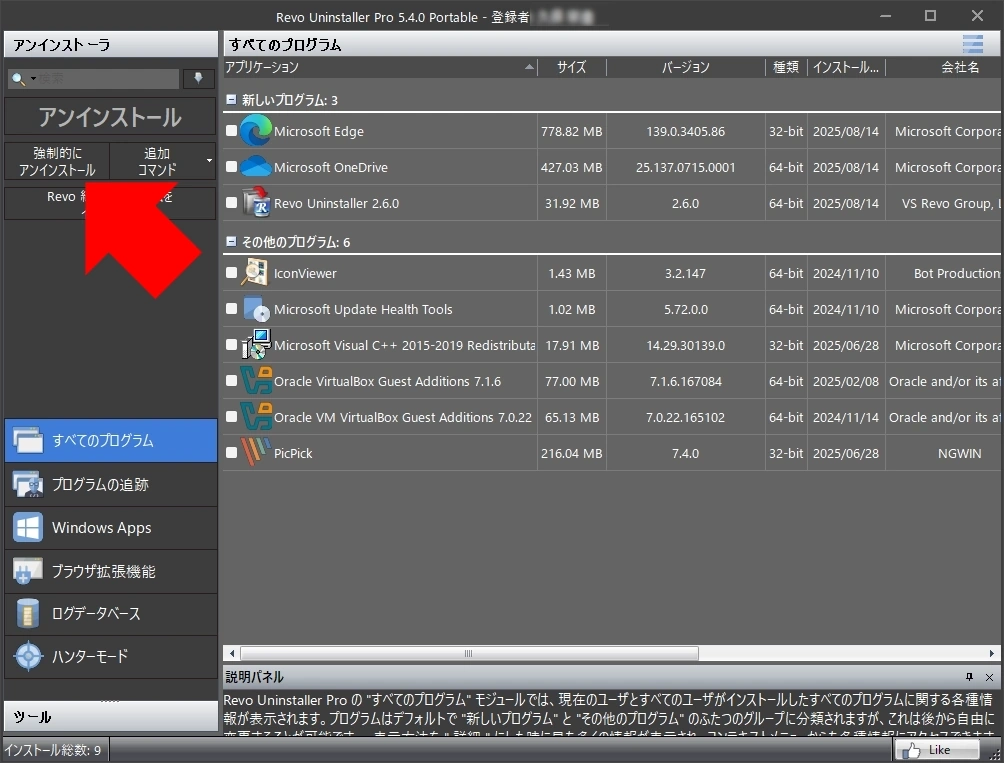Image resolution: width=1004 pixels, height=763 pixels.
Task: Open the 追加コマンド dropdown arrow
Action: click(x=209, y=161)
